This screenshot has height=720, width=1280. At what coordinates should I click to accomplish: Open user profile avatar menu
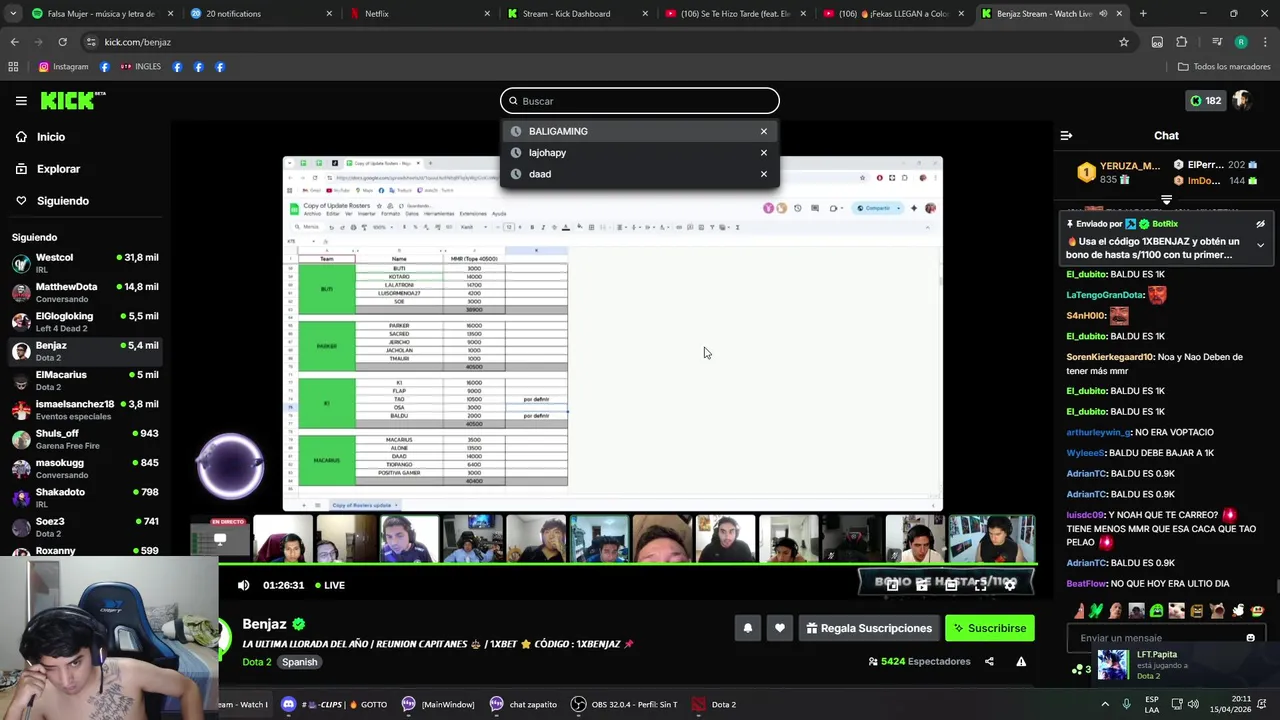pyautogui.click(x=1242, y=100)
